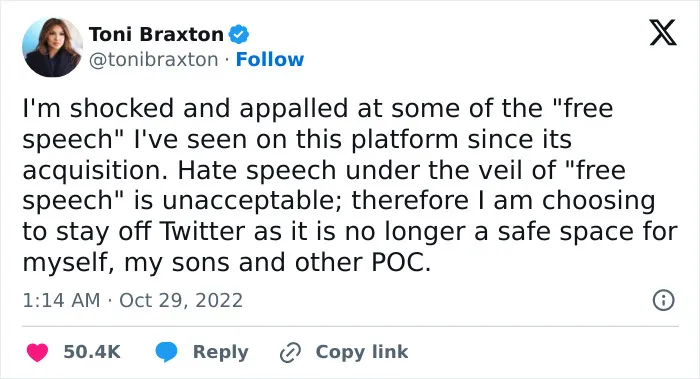
Task: Open Toni Braxton's profile picture
Action: 52,47
